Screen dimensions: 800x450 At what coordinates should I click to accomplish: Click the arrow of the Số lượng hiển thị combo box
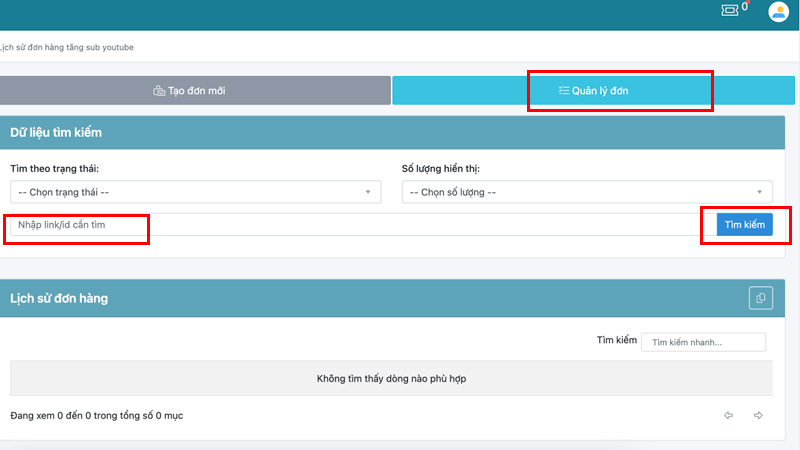point(759,192)
